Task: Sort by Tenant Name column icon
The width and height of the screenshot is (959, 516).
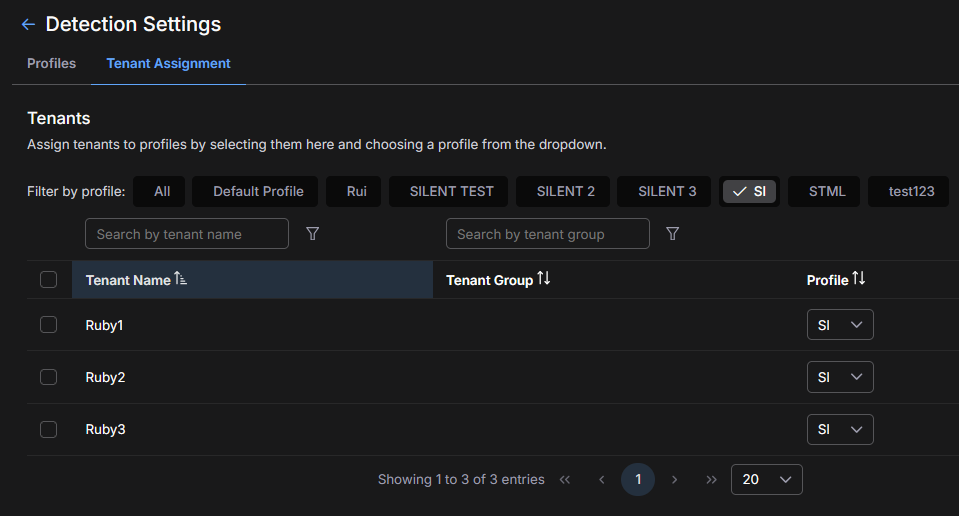Action: [x=181, y=279]
